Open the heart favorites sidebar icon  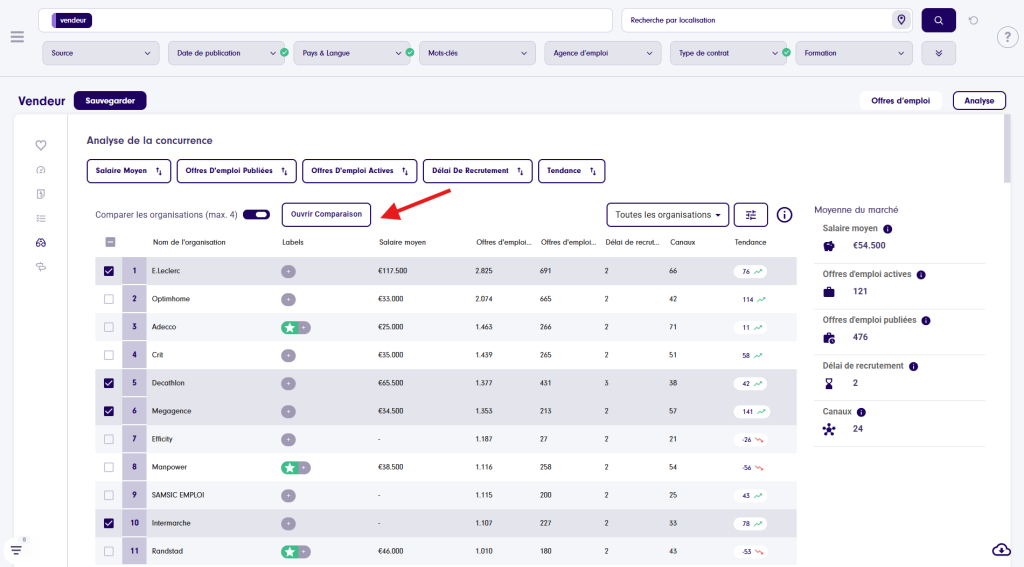[x=41, y=146]
